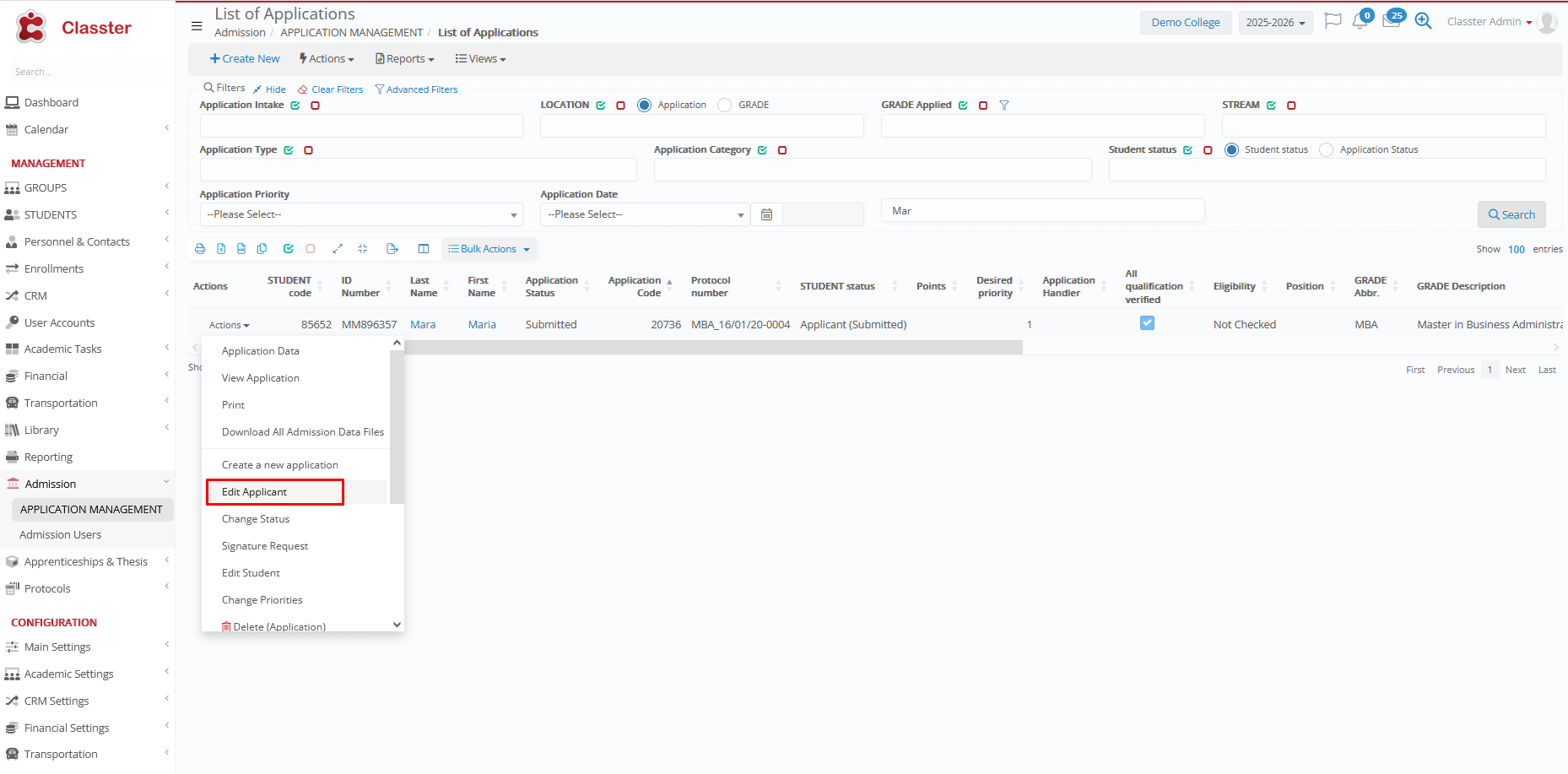Viewport: 1568px width, 774px height.
Task: Click the horizontal table scrollbar
Action: pos(713,348)
